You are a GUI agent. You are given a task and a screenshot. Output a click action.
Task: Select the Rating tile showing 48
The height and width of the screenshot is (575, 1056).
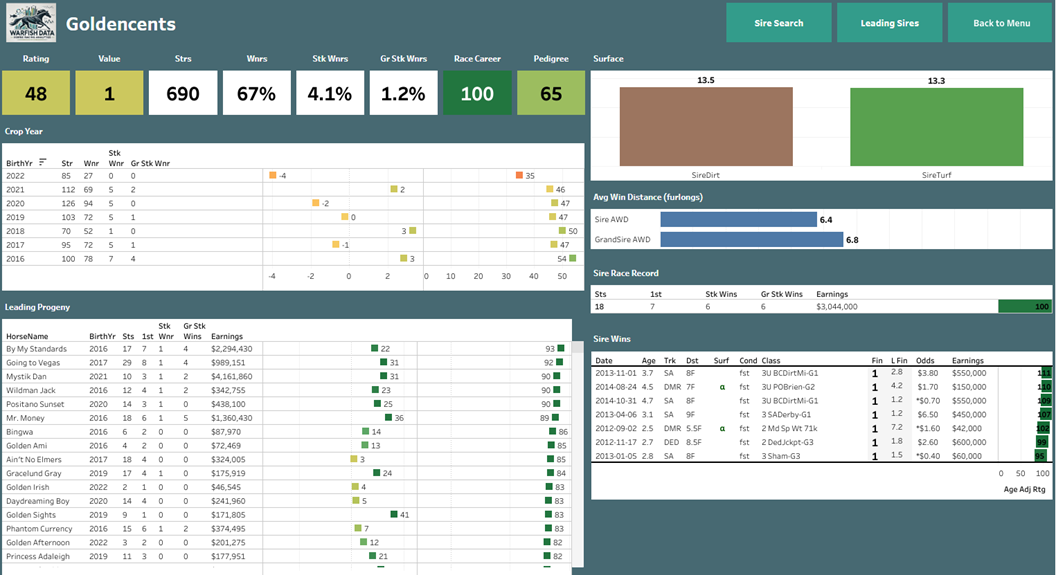(36, 93)
